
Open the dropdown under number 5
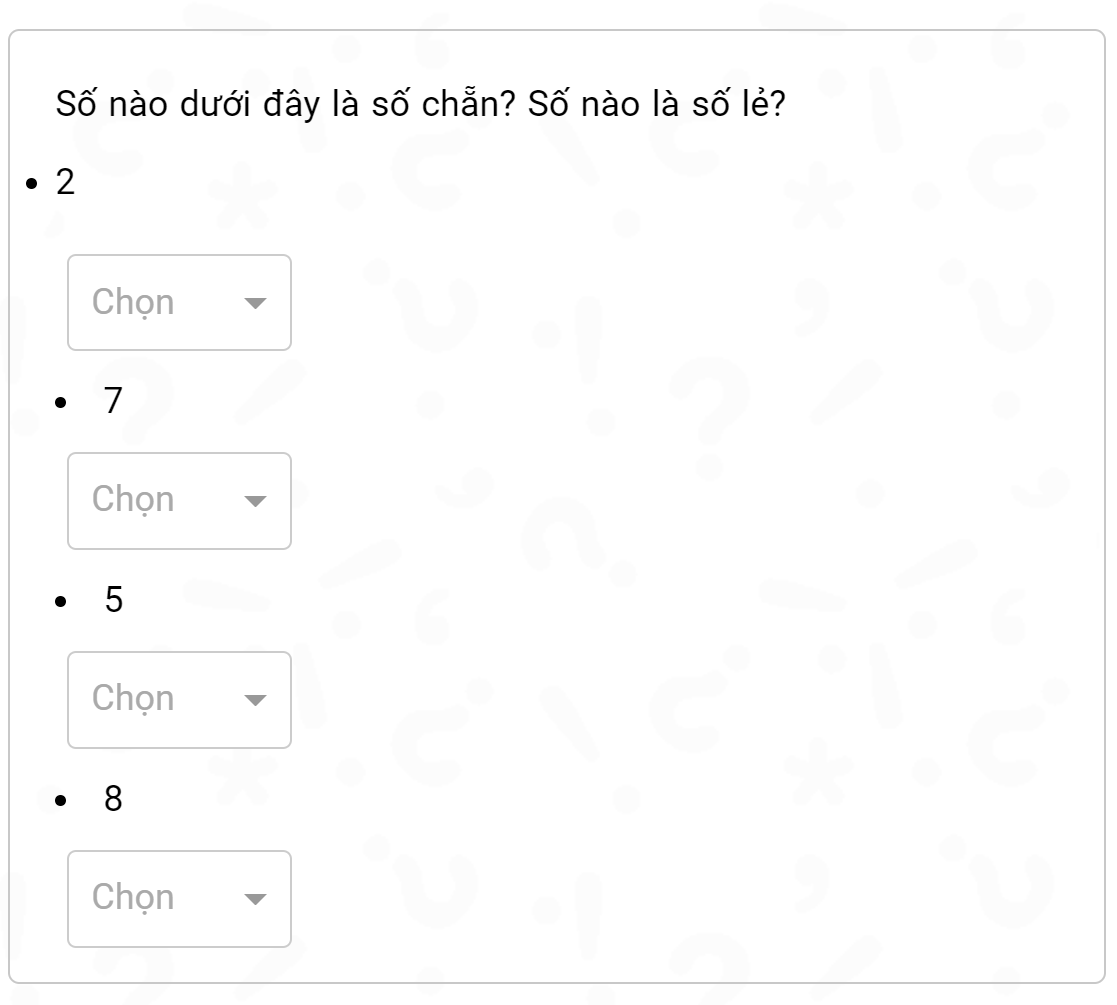179,699
